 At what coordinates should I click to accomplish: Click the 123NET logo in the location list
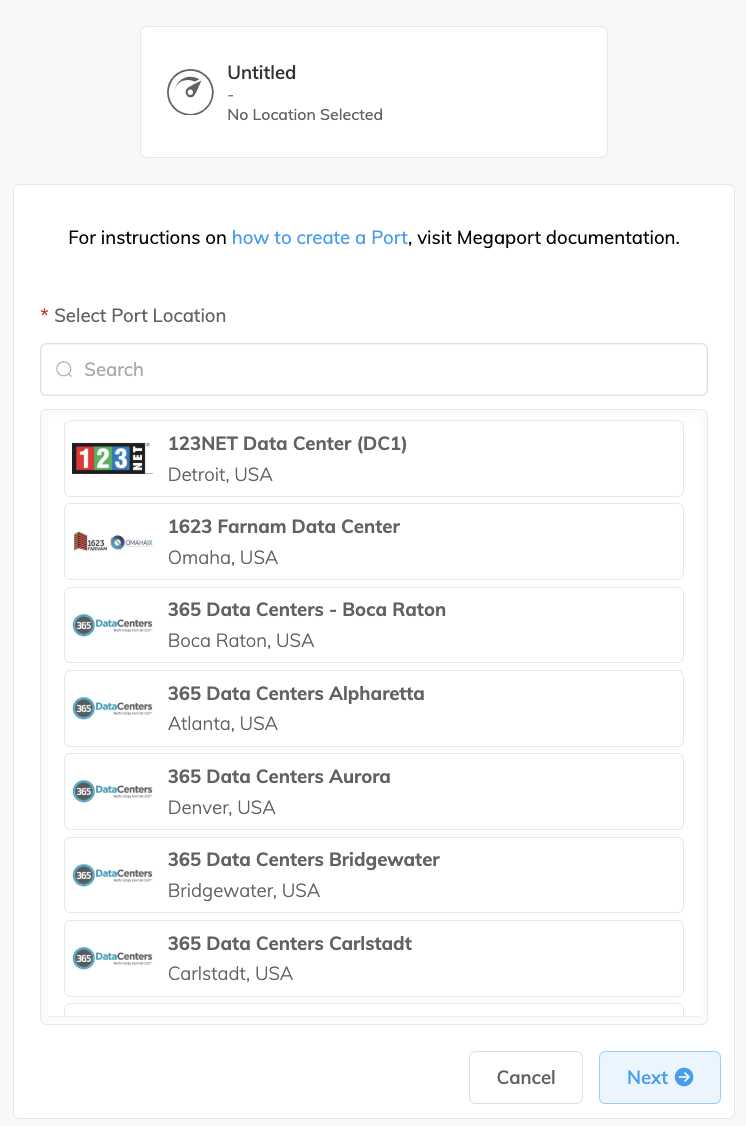click(x=111, y=457)
